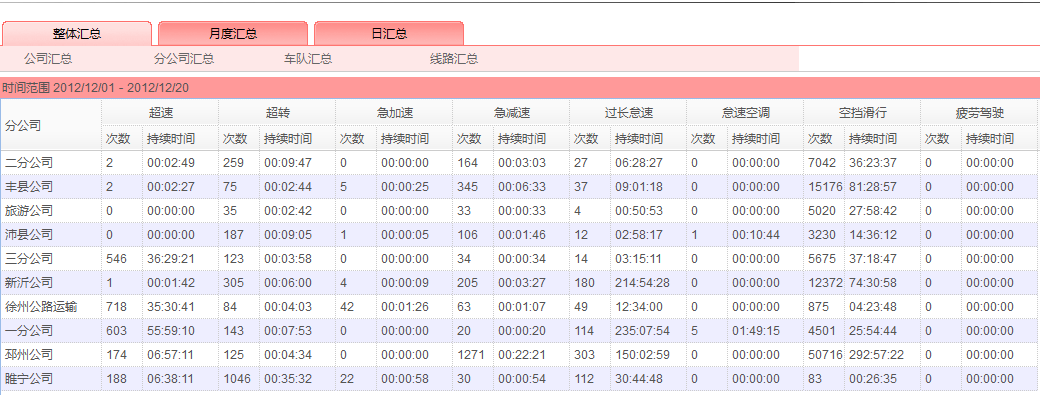The height and width of the screenshot is (395, 1040).
Task: Switch to the 月度汇总 tab
Action: (x=233, y=34)
